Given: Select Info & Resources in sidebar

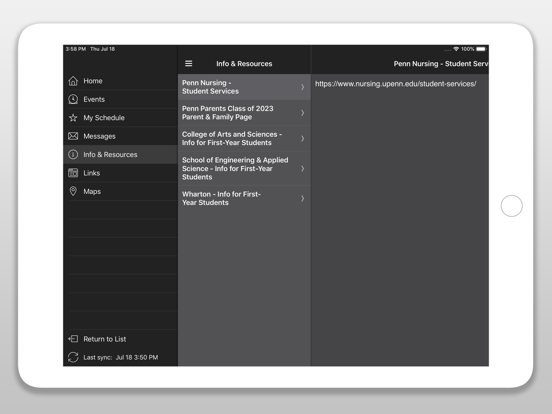Looking at the screenshot, I should [x=120, y=155].
